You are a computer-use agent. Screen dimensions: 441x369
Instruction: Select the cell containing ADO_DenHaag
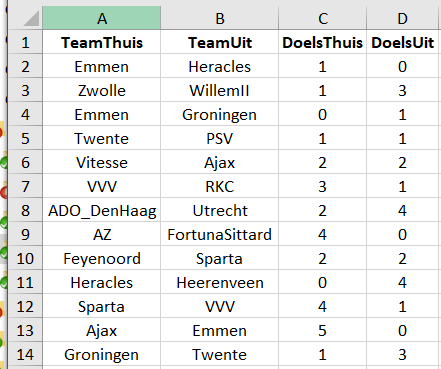(x=102, y=210)
